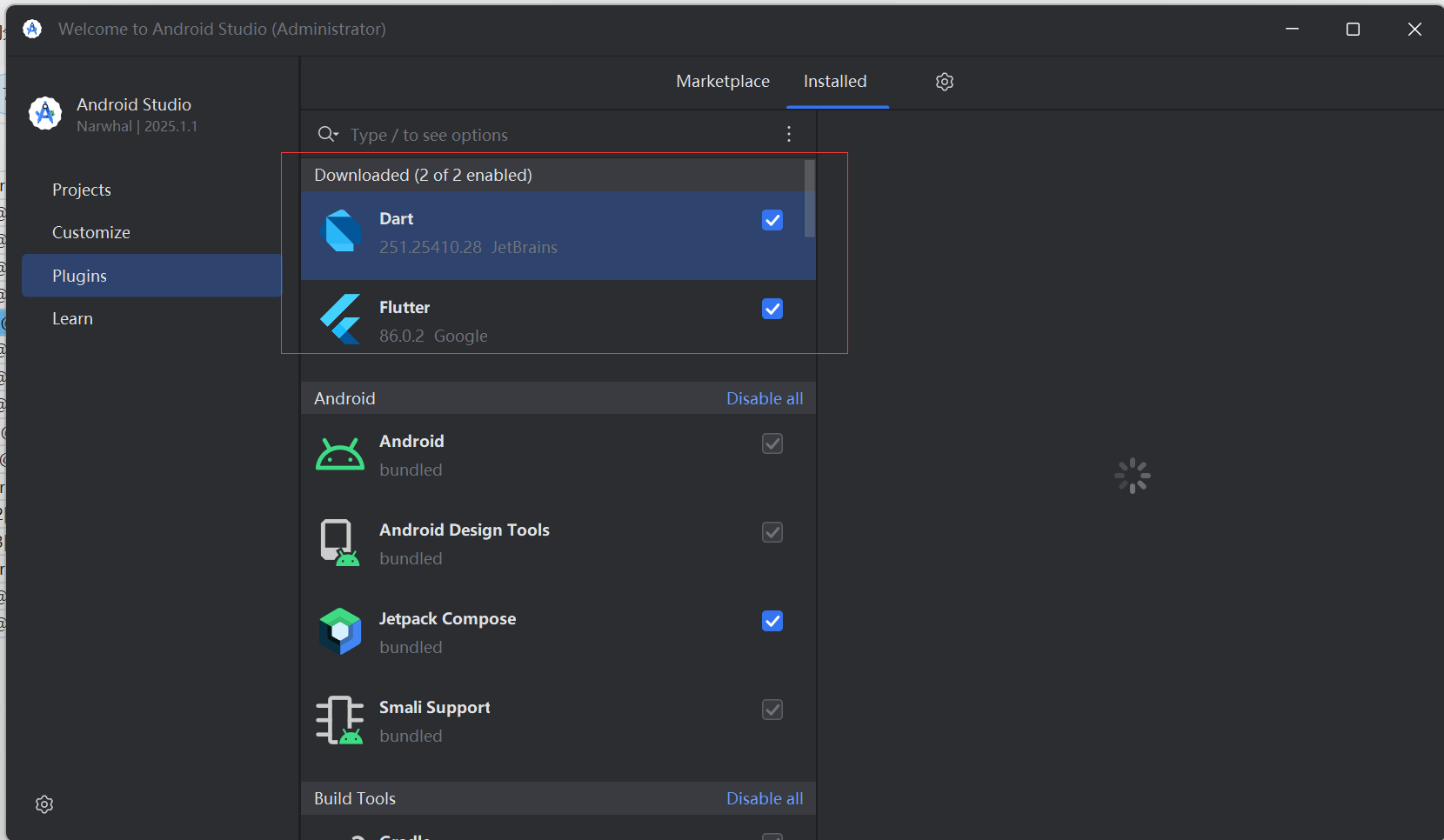Open settings gear at bottom-left corner
This screenshot has width=1444, height=840.
pyautogui.click(x=44, y=804)
